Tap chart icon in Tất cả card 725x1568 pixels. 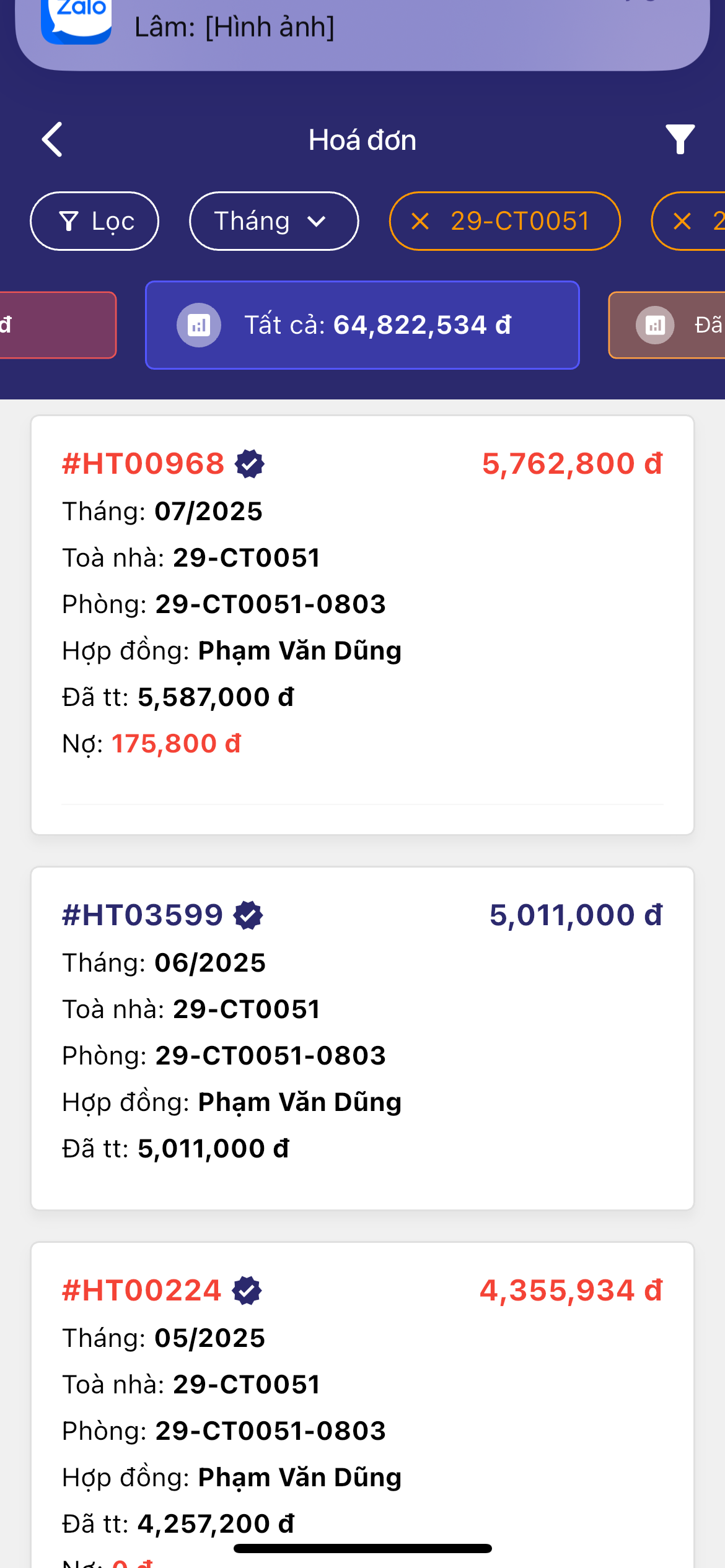(x=199, y=325)
